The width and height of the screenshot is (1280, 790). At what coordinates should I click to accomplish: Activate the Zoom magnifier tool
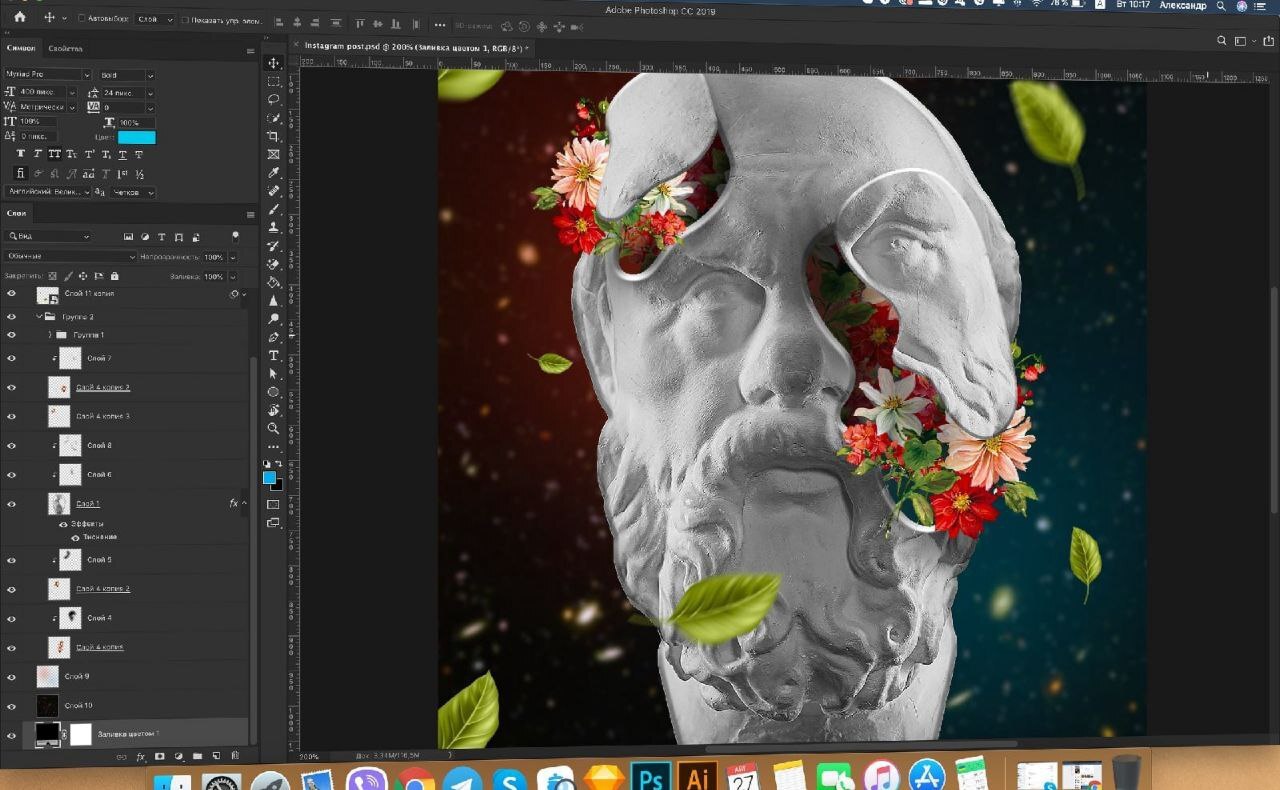click(273, 428)
